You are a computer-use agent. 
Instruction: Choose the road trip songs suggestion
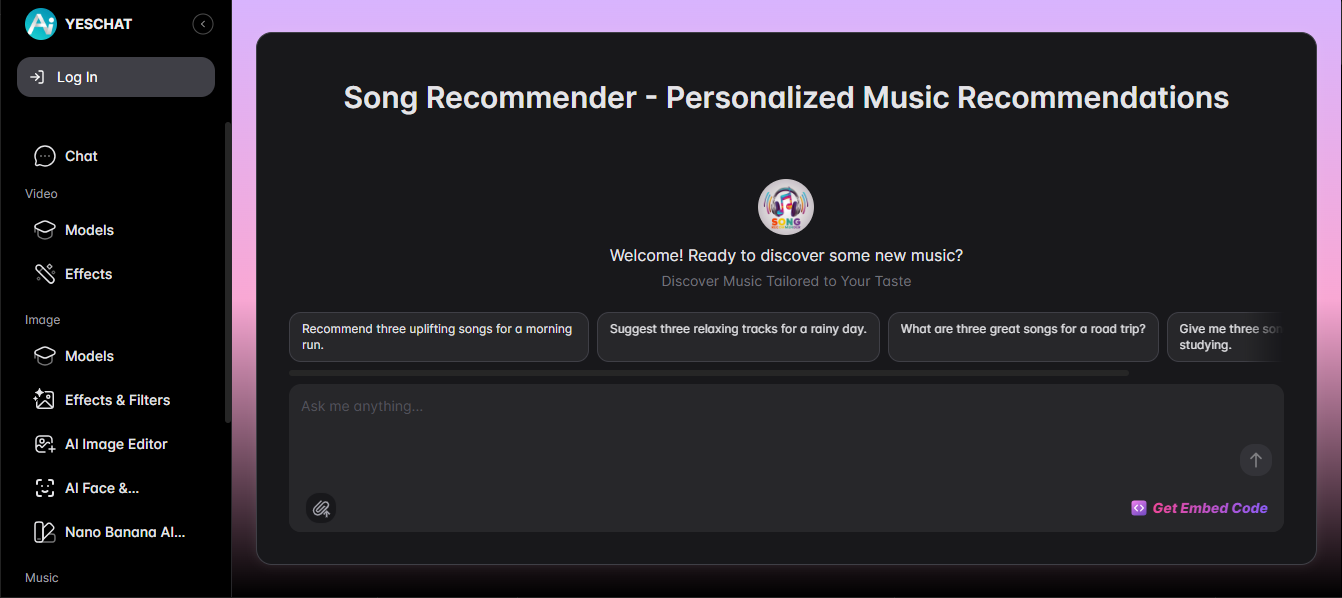tap(1022, 337)
